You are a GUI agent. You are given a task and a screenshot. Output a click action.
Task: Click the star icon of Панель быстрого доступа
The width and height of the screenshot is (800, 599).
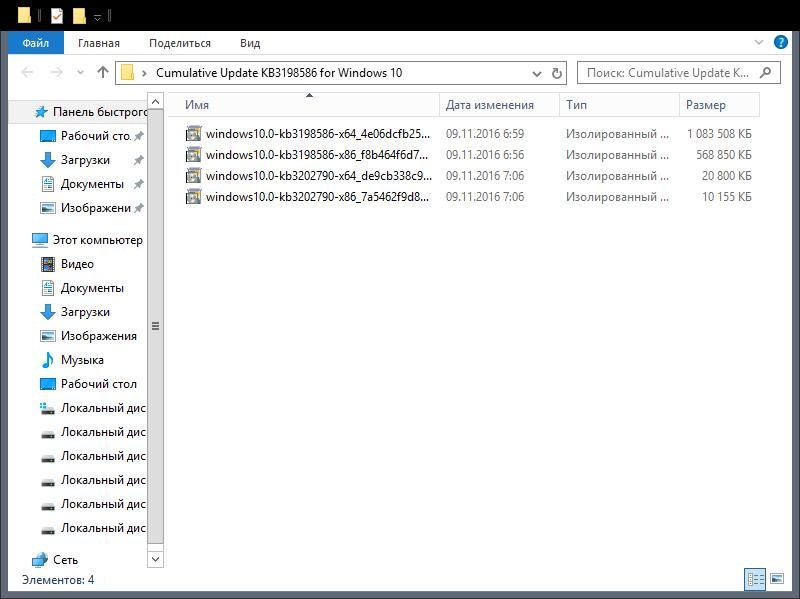click(x=40, y=112)
